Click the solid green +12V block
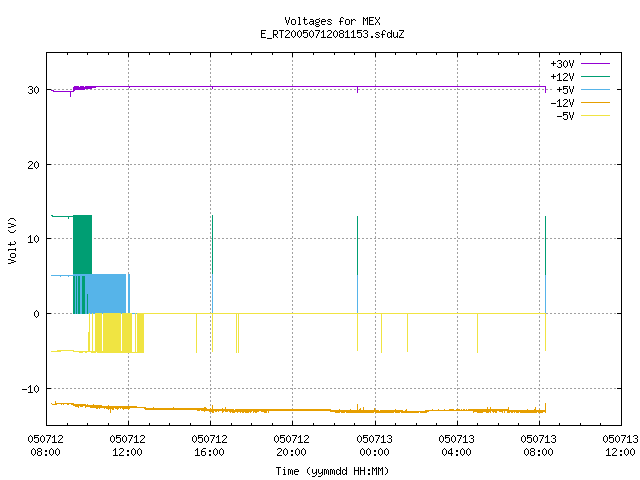Screen dimensions: 640x480 tap(82, 244)
